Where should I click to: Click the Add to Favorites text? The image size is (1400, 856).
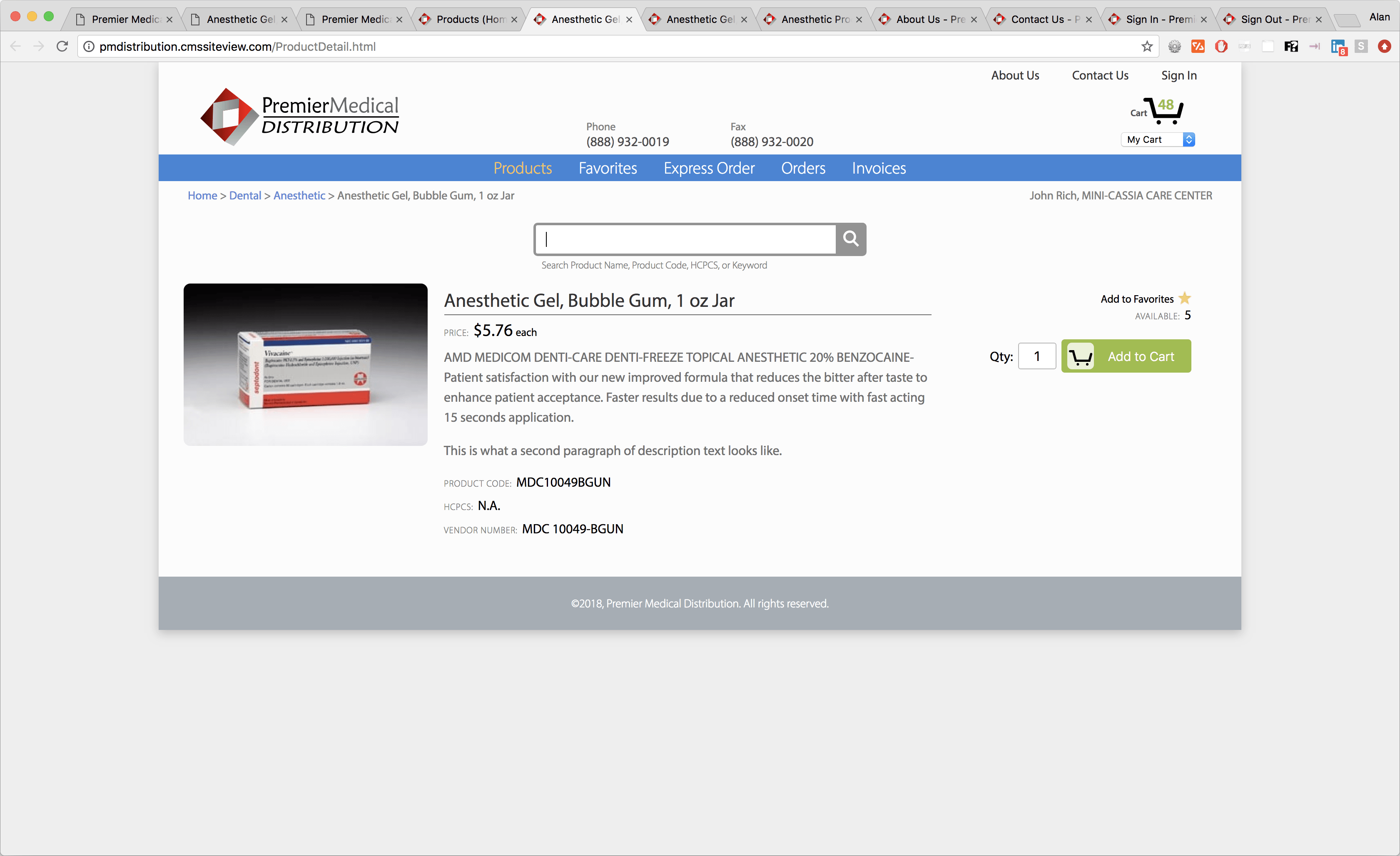(1136, 299)
